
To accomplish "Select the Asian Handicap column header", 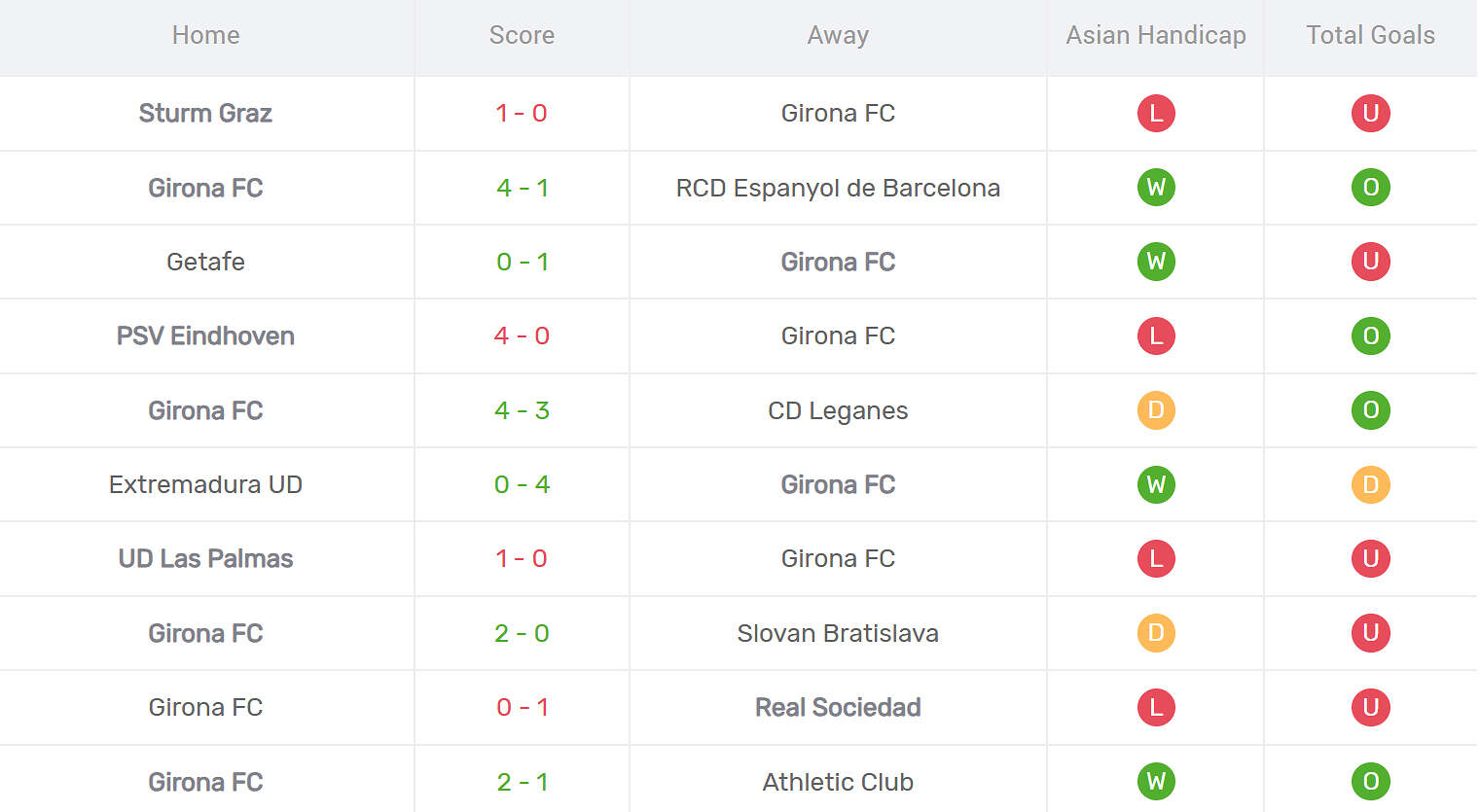I will 1156,35.
